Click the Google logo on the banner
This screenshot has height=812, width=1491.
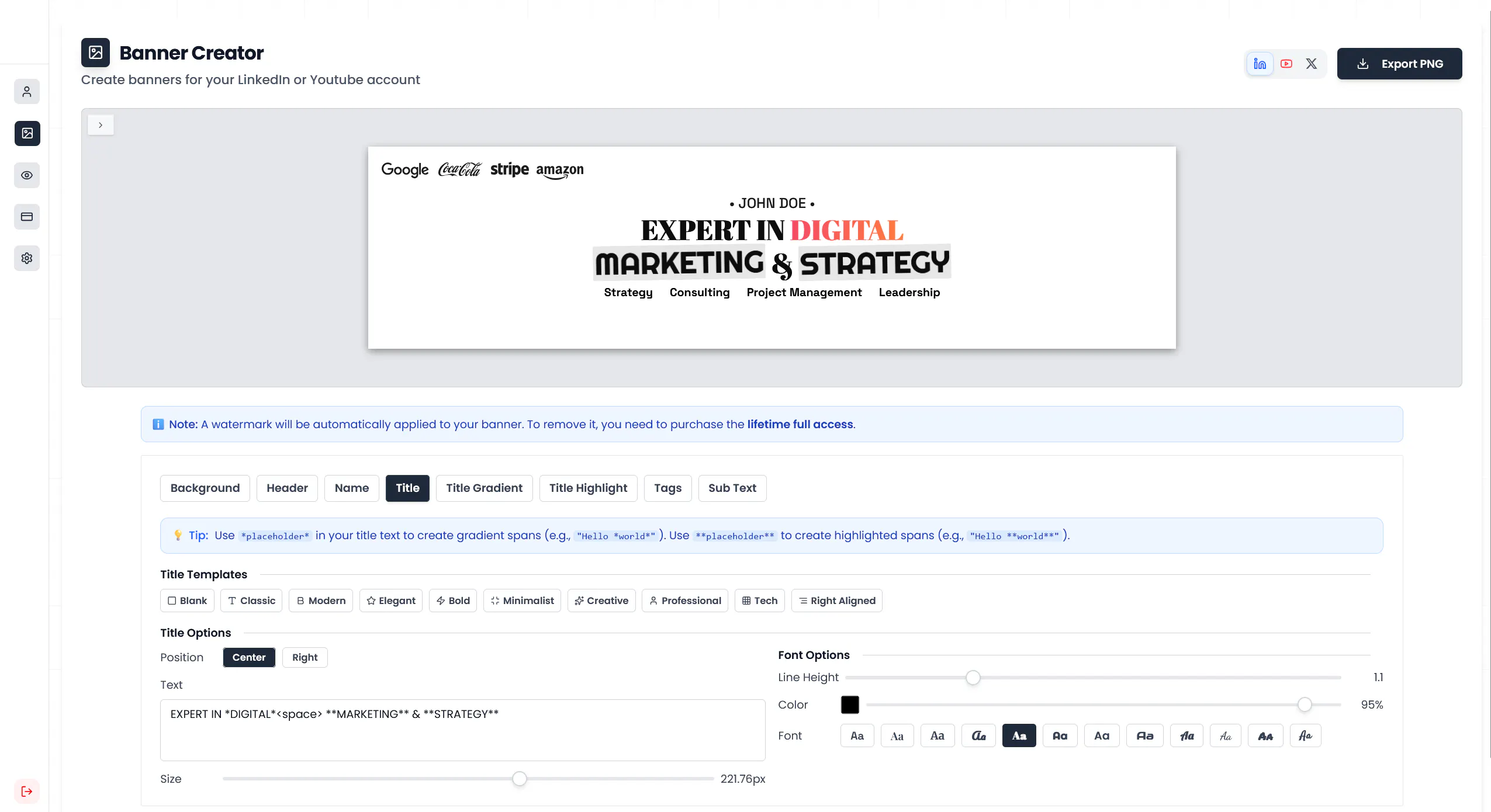click(404, 169)
